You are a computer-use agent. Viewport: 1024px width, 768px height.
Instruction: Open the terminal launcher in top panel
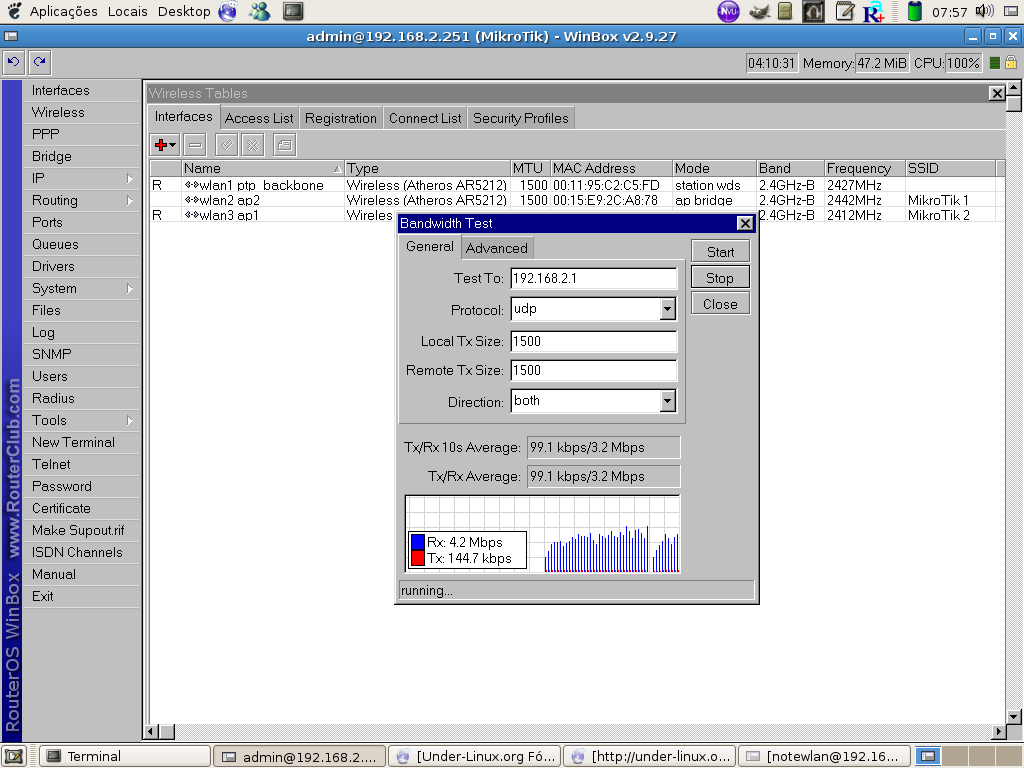pyautogui.click(x=293, y=12)
